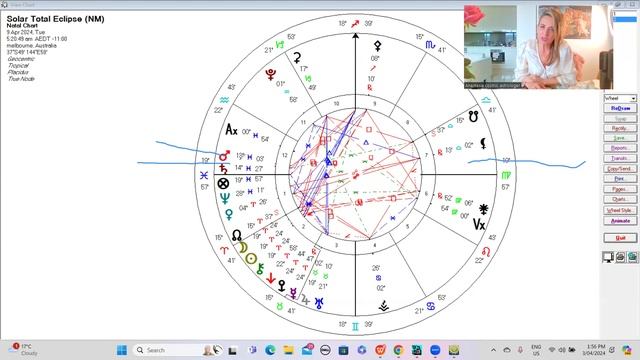Open the Wheel Style options
Screen dimensions: 640x360
(620, 210)
